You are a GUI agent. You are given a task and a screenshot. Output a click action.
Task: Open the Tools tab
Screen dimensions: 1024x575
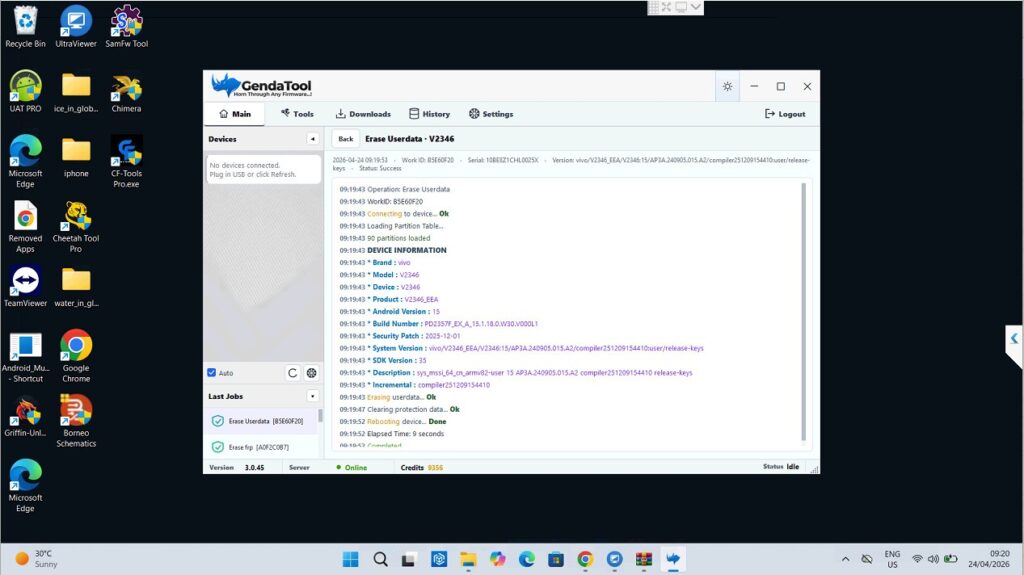297,114
